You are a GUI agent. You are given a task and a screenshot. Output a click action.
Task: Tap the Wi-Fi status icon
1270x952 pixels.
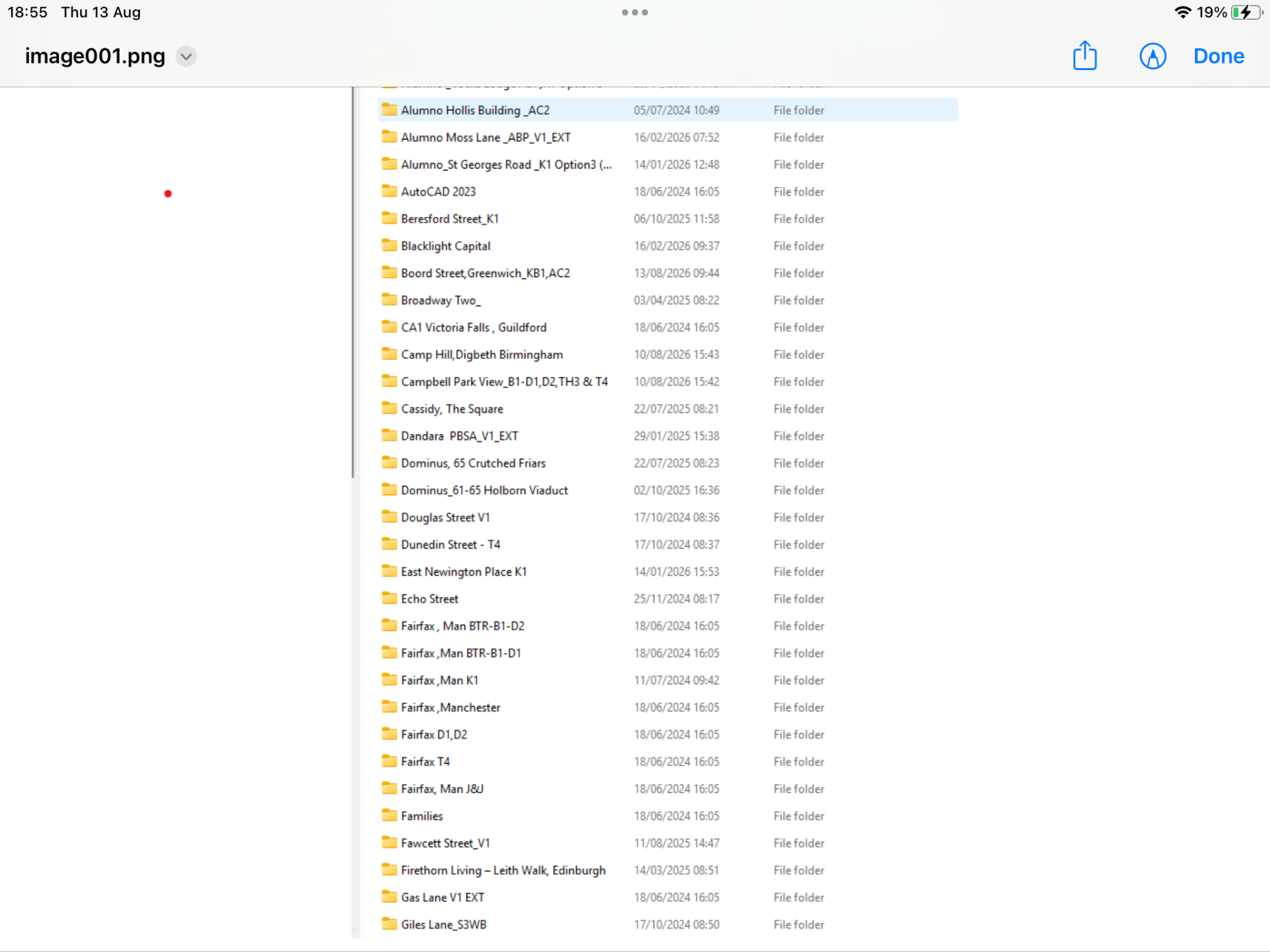1183,12
